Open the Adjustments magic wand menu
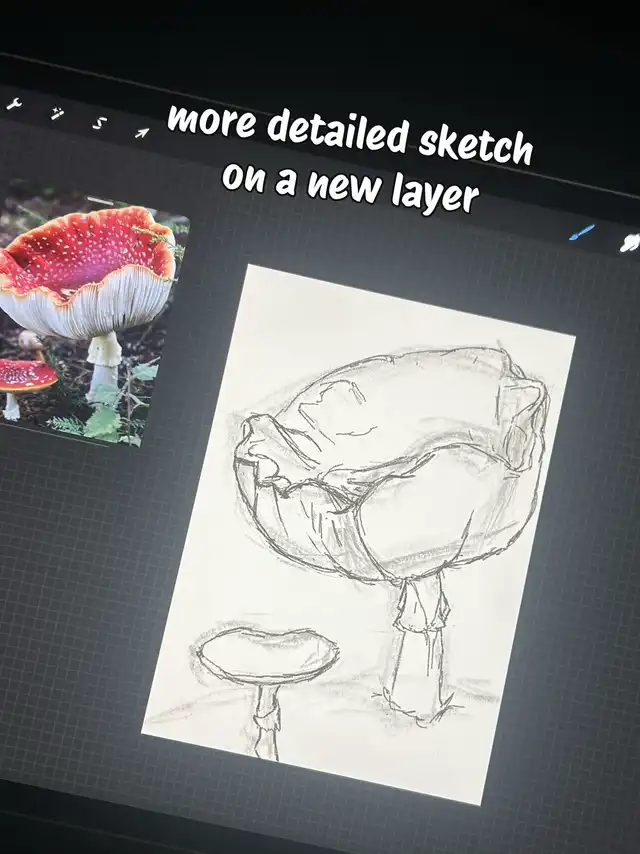Screen dimensions: 640x854 coord(58,112)
